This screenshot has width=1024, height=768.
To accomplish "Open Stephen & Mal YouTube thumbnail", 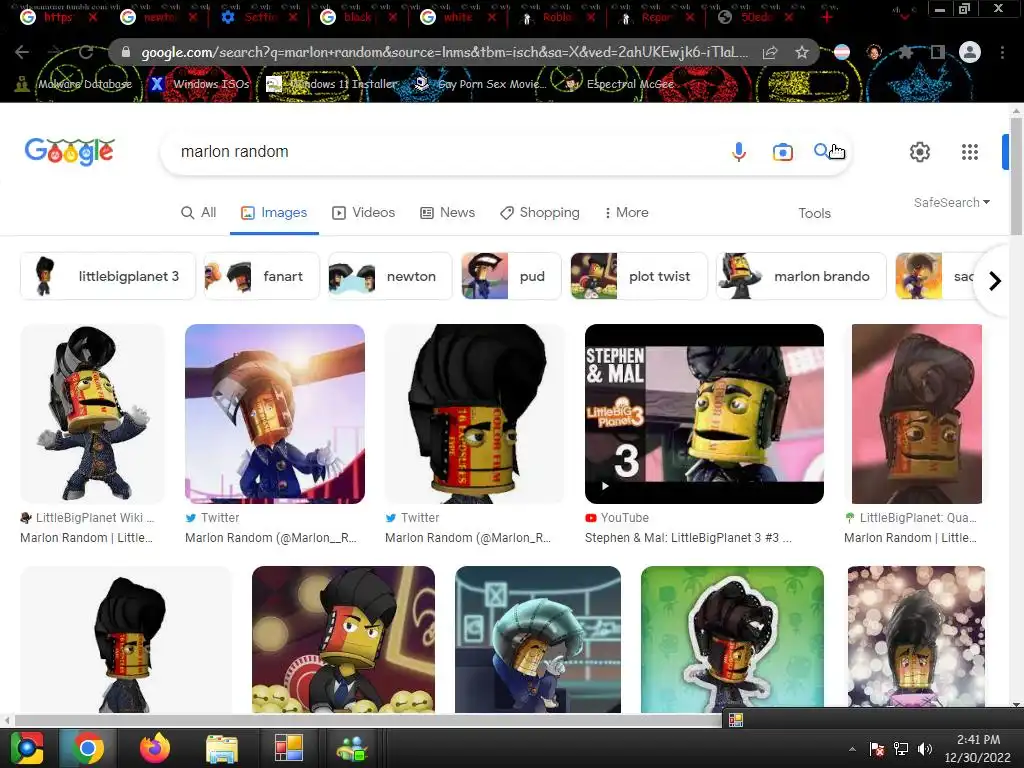I will (x=704, y=413).
